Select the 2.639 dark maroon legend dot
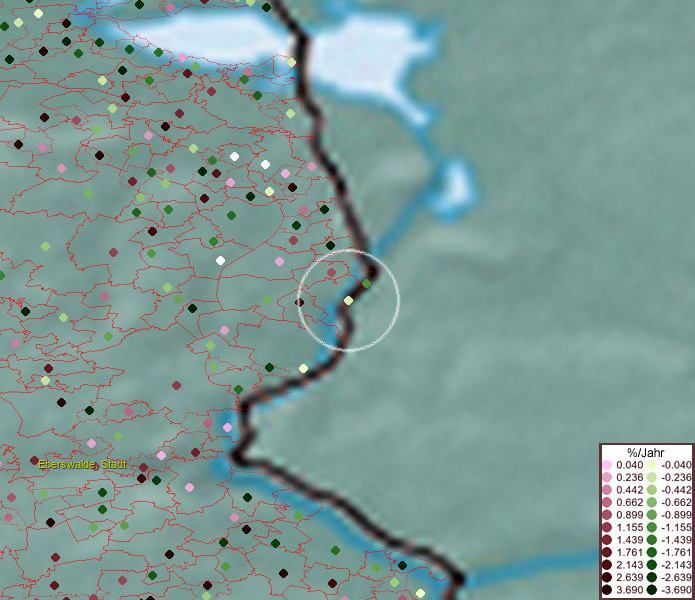Screen dimensions: 695x600 point(607,577)
